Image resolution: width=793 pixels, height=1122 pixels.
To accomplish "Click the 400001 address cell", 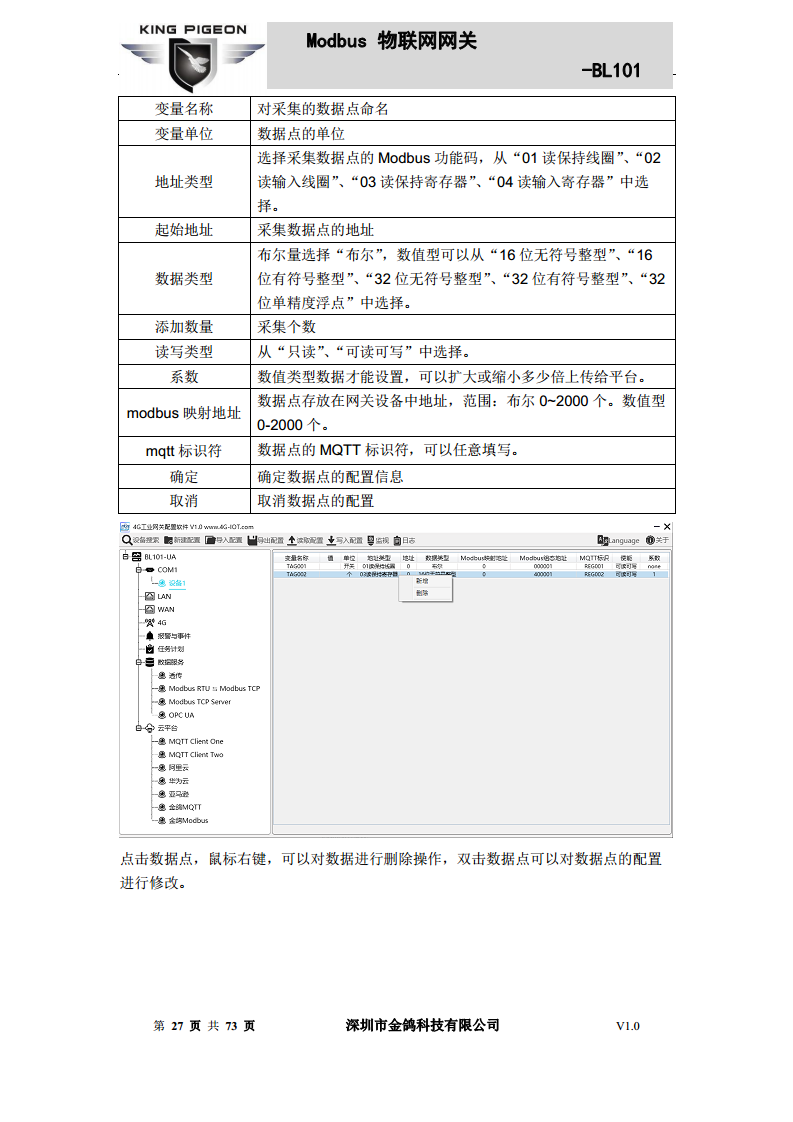I will 543,574.
